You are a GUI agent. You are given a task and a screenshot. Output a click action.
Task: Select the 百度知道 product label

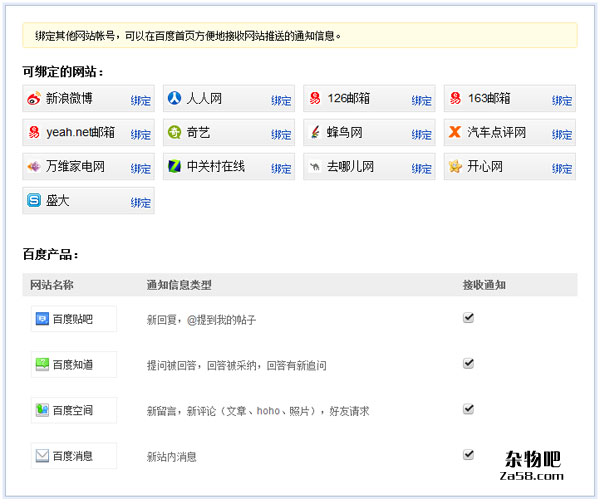click(73, 365)
